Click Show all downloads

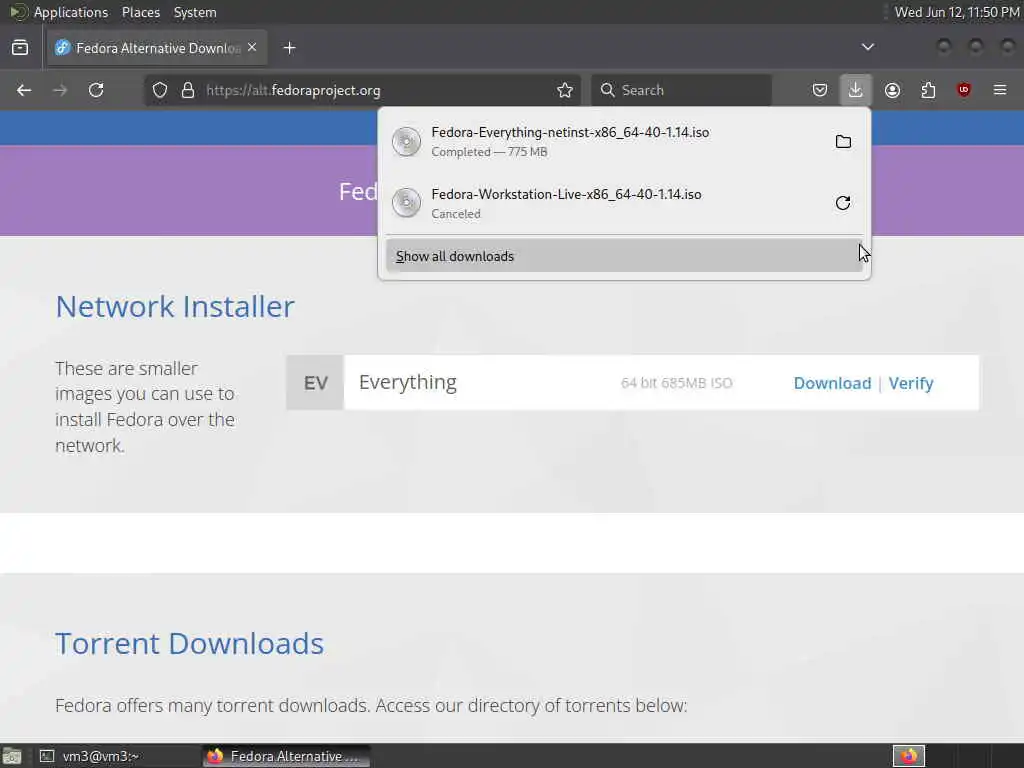[x=624, y=256]
